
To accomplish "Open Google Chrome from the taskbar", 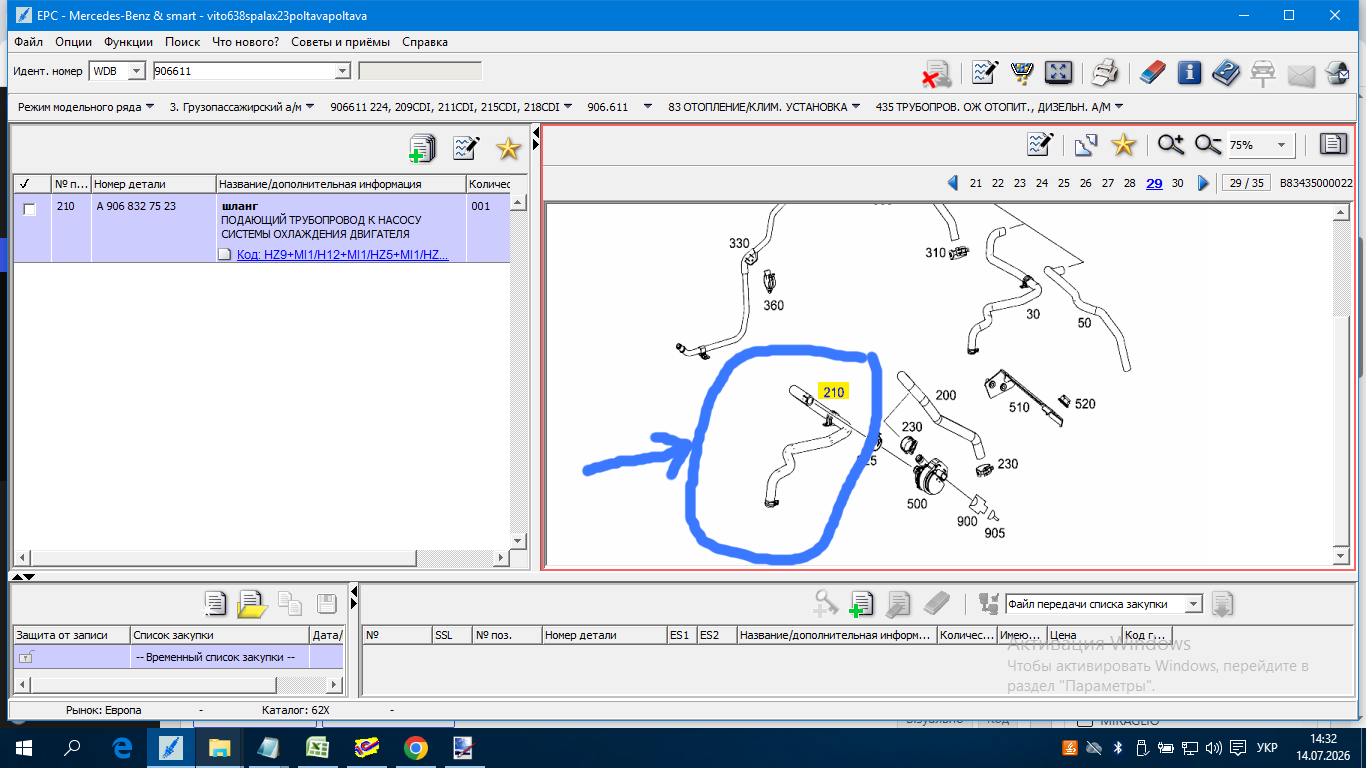I will coord(416,748).
